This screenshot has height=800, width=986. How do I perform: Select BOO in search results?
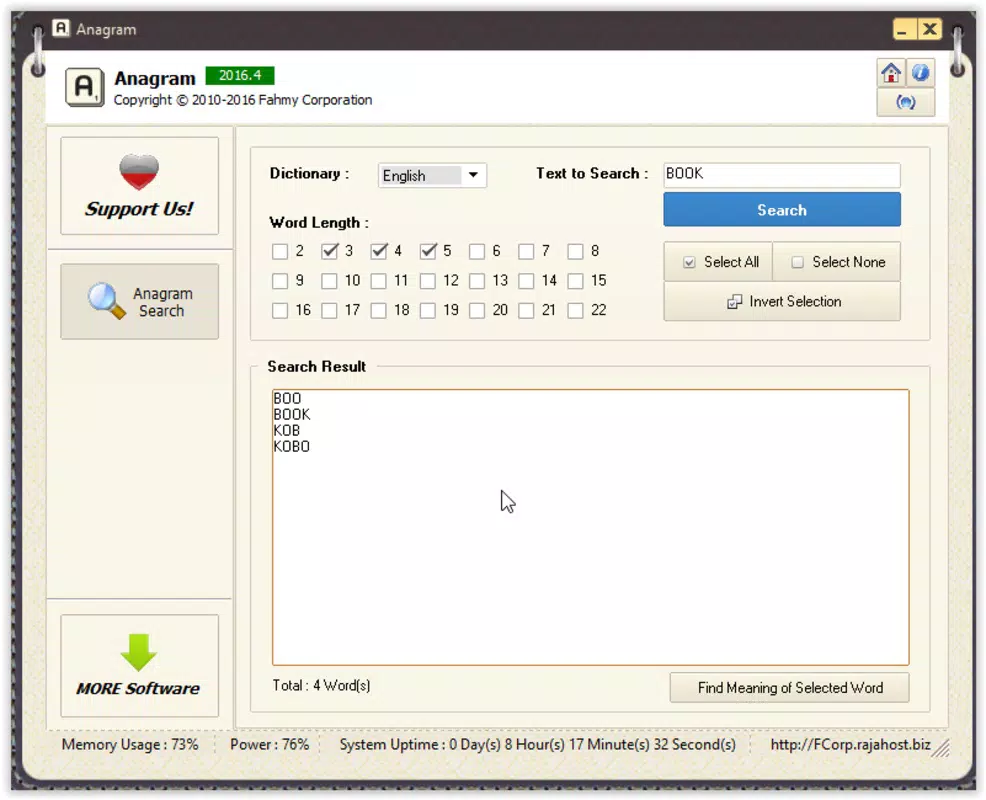287,398
